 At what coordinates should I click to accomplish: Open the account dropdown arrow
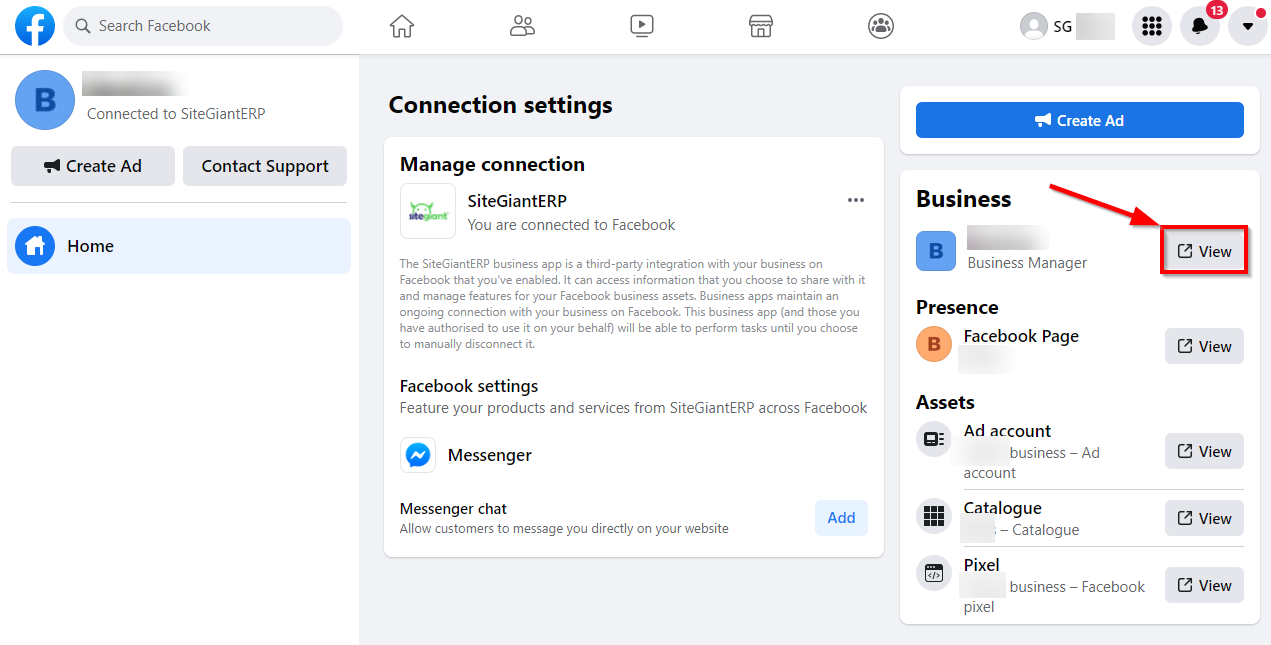pos(1247,26)
